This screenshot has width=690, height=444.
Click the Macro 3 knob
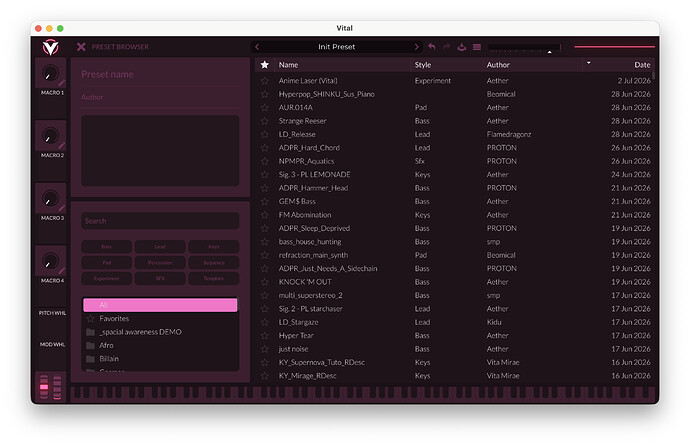pyautogui.click(x=50, y=198)
